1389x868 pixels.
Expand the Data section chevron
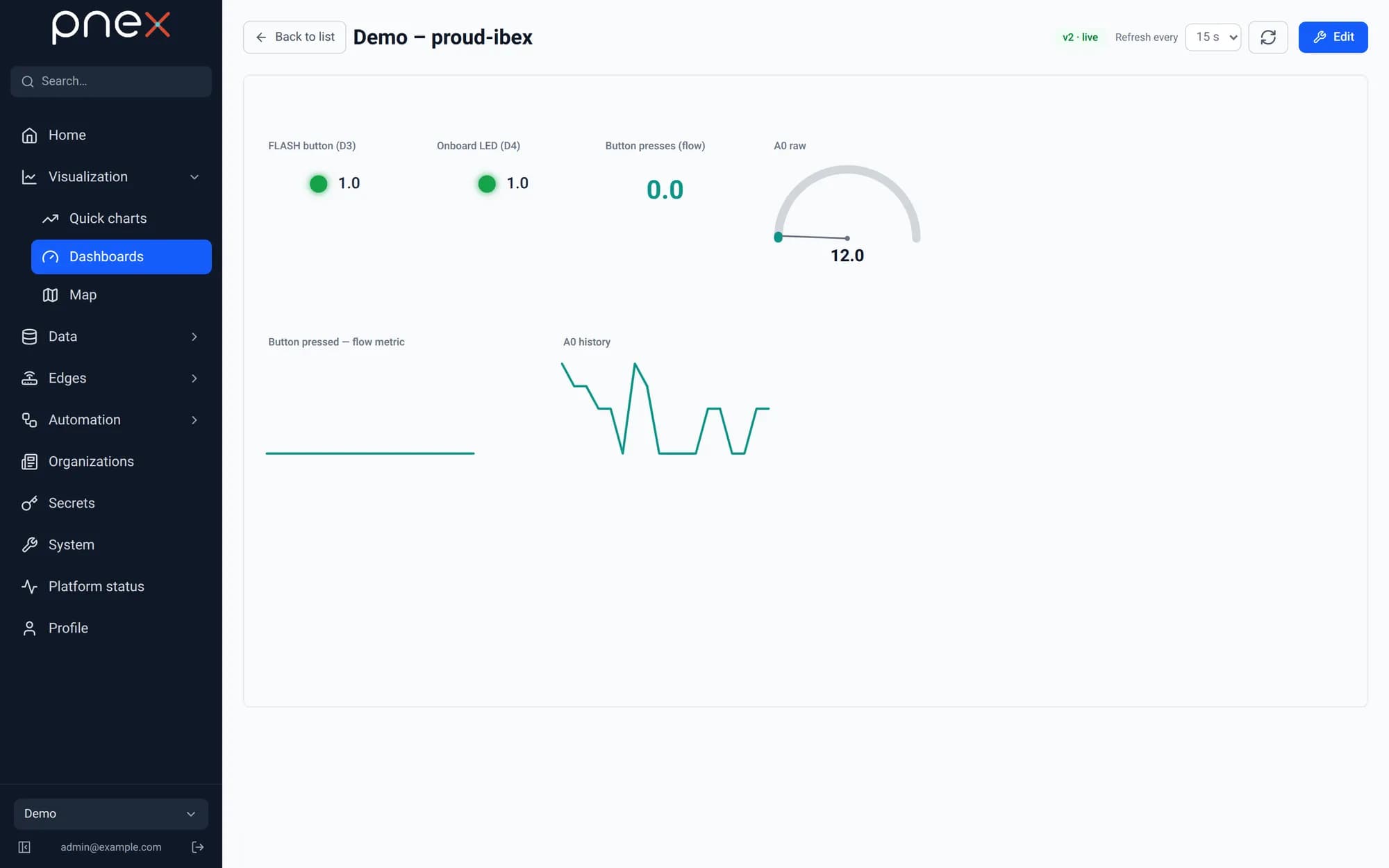tap(194, 337)
